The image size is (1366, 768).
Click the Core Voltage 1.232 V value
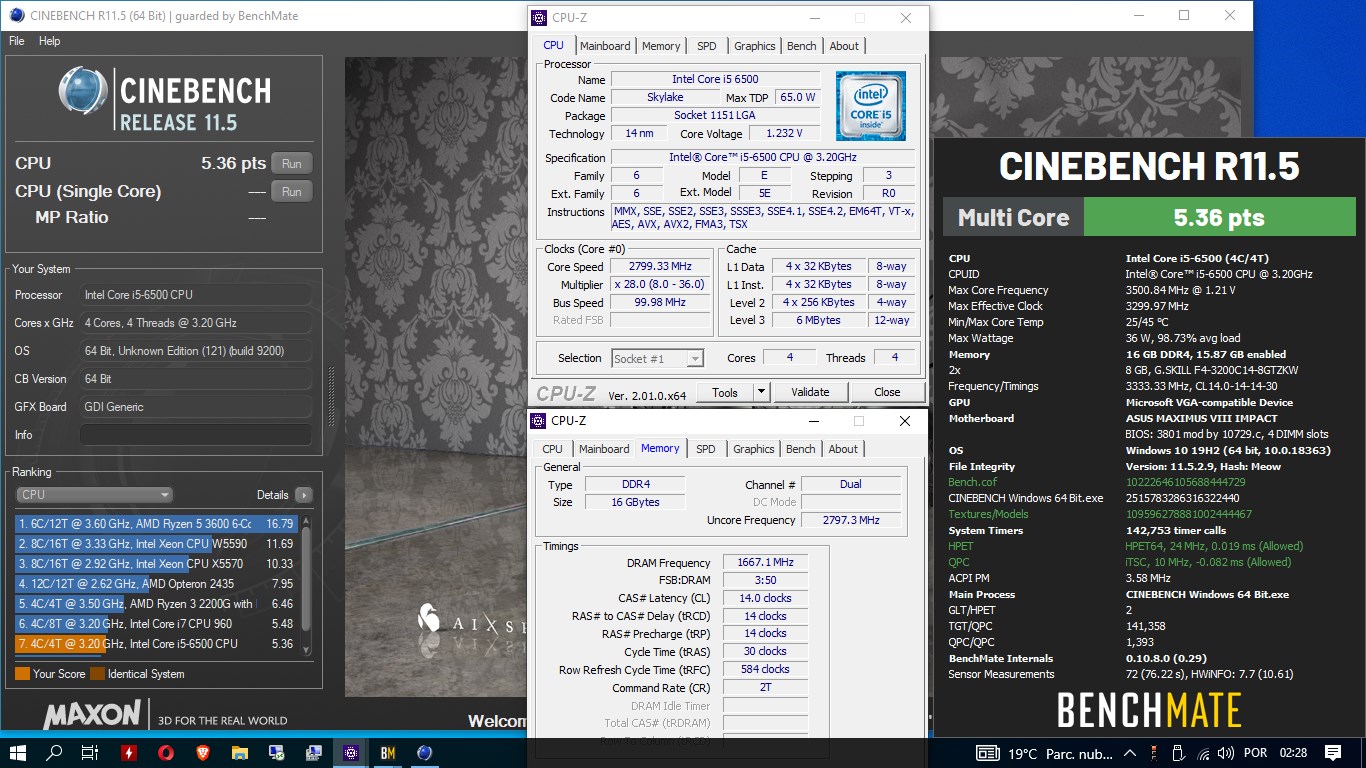point(784,134)
